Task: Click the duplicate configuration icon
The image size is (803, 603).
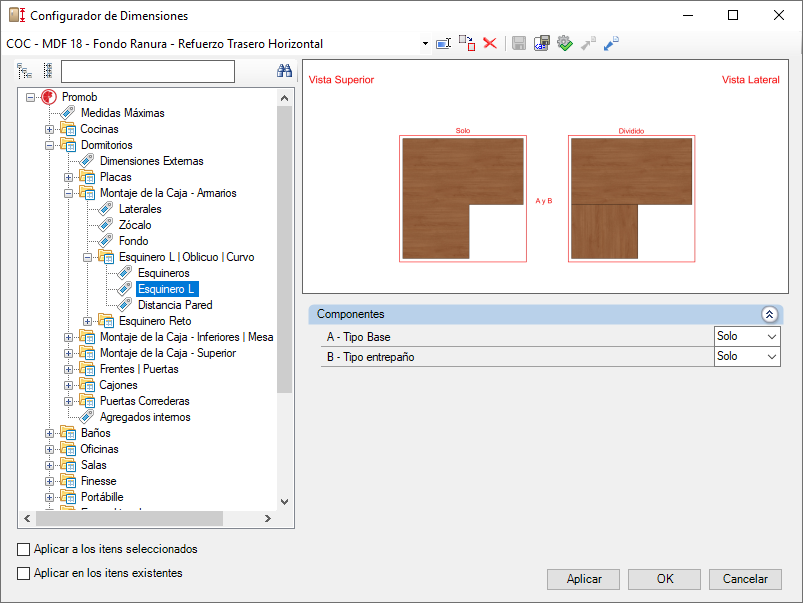Action: click(467, 43)
